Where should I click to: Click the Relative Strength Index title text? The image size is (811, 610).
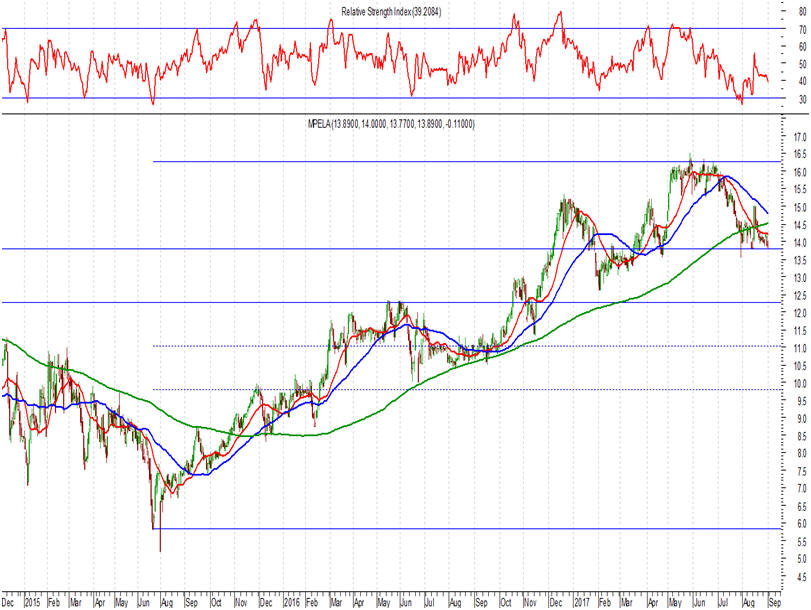pos(391,11)
